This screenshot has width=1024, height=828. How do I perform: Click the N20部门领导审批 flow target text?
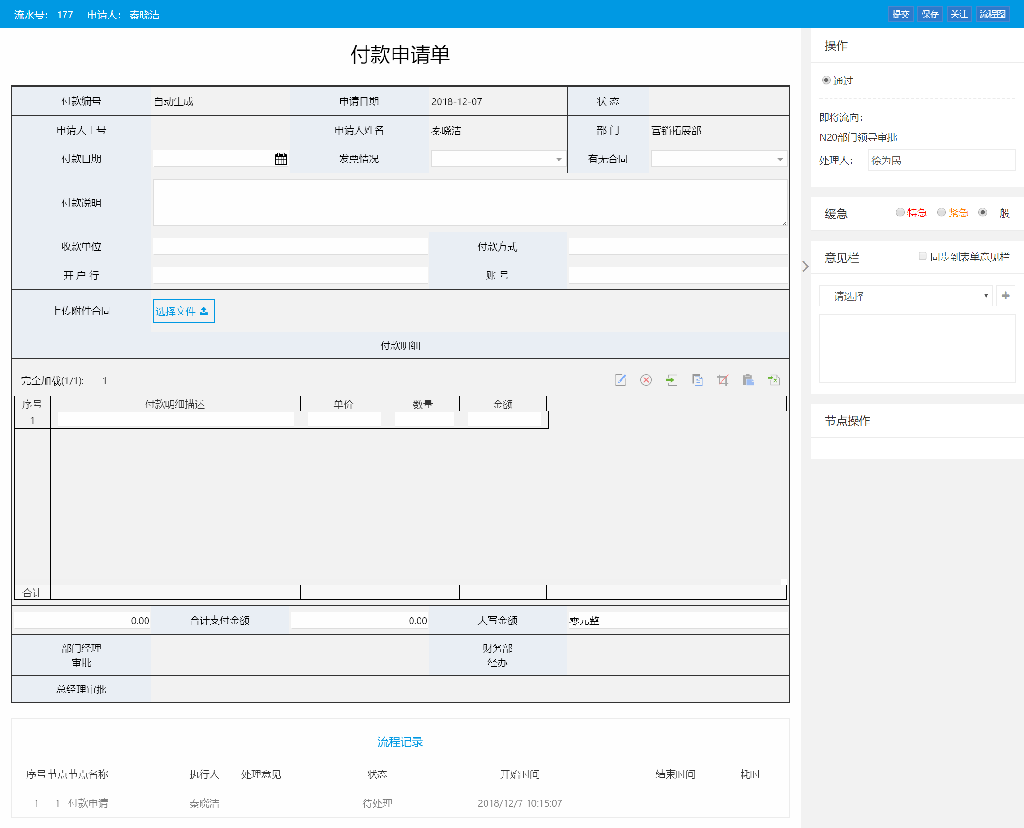pyautogui.click(x=859, y=137)
